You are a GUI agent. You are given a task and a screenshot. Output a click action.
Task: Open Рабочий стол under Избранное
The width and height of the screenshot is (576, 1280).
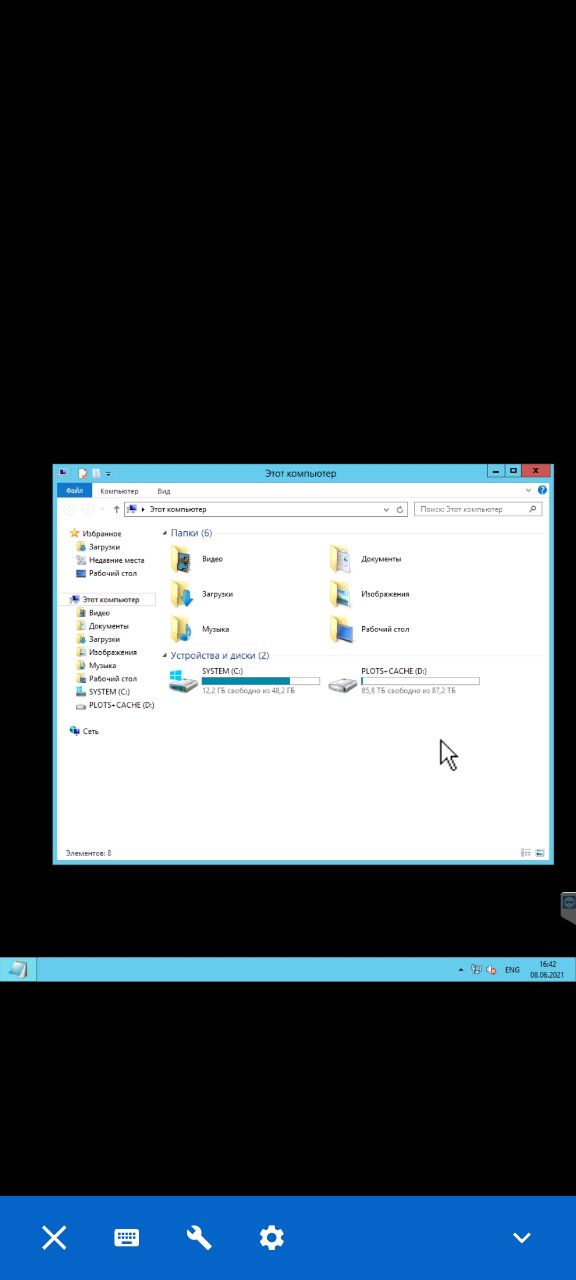pos(106,573)
